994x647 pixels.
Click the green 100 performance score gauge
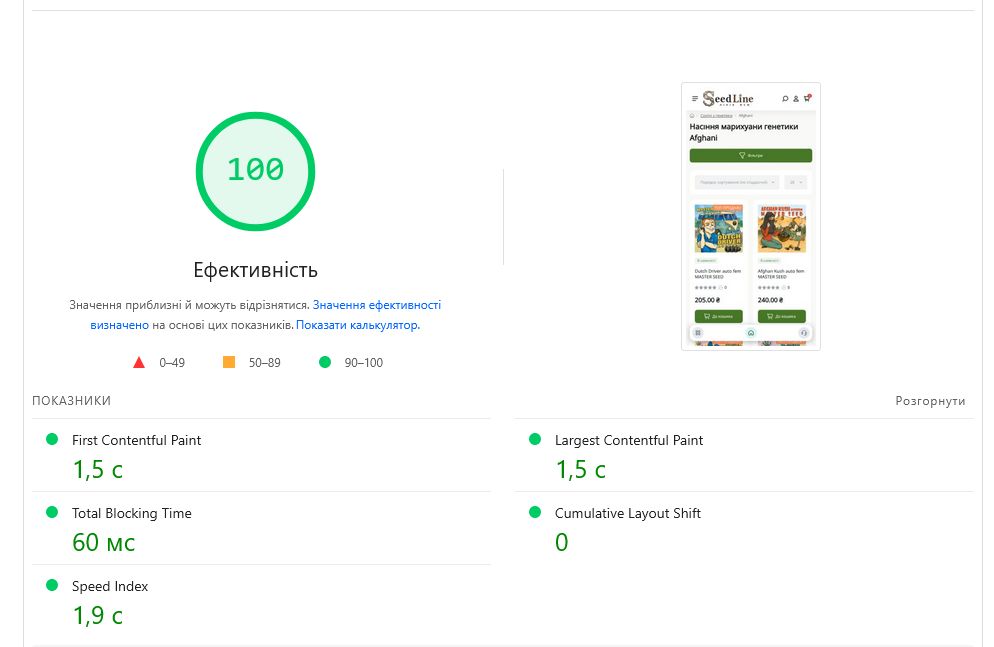pyautogui.click(x=255, y=170)
